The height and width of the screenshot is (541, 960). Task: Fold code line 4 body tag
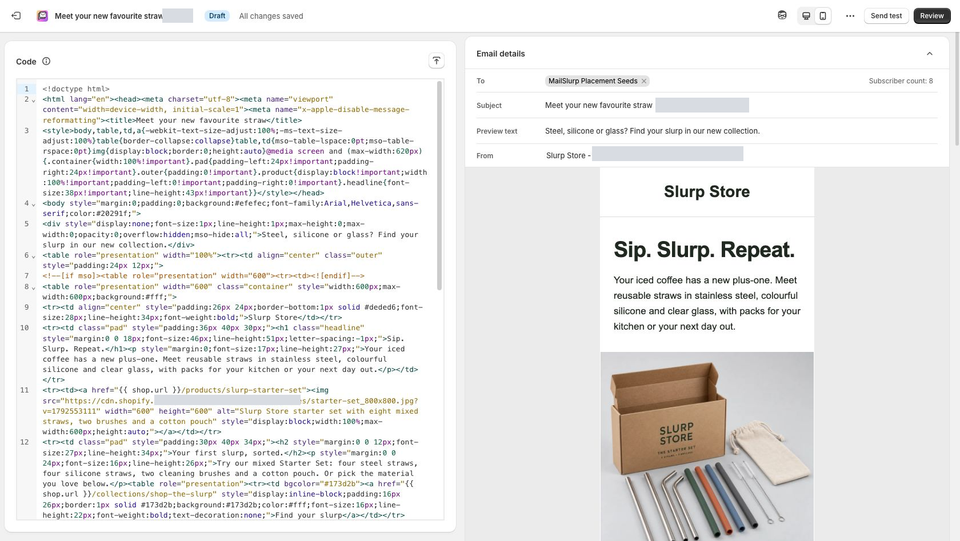point(34,204)
